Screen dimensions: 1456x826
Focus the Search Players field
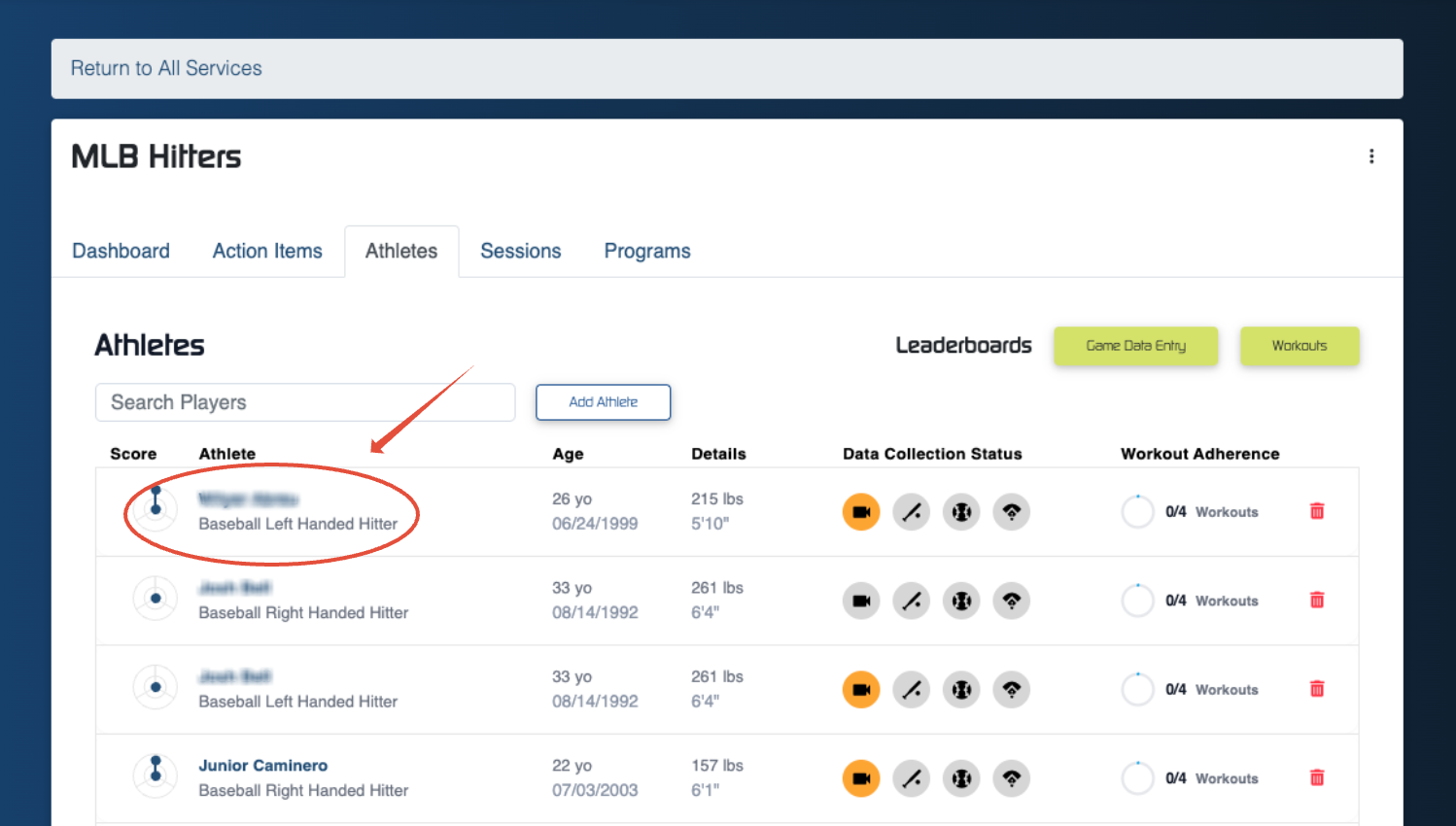[305, 402]
